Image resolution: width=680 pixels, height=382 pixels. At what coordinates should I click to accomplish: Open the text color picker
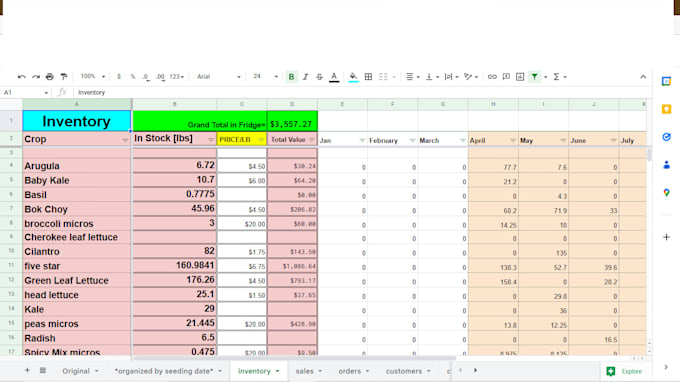click(x=334, y=77)
